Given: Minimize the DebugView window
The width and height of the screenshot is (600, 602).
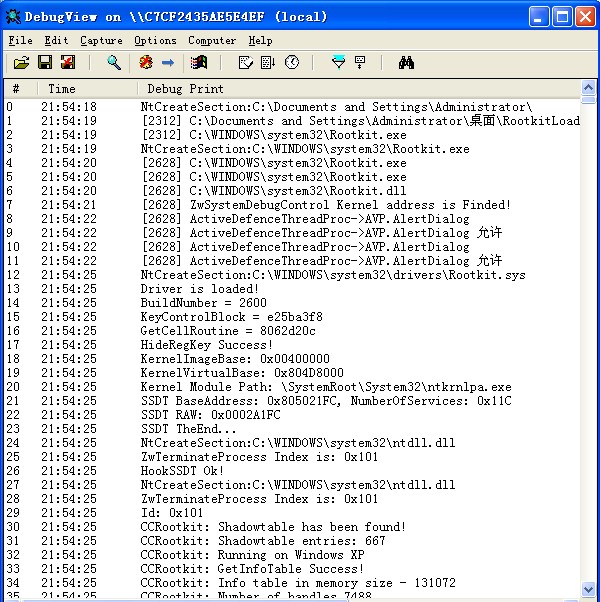Looking at the screenshot, I should click(538, 17).
